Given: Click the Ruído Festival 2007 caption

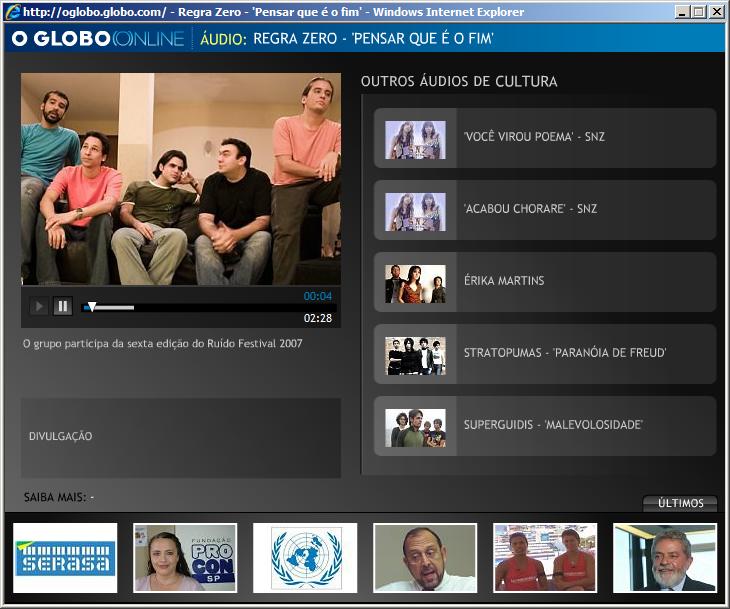Looking at the screenshot, I should pos(162,344).
